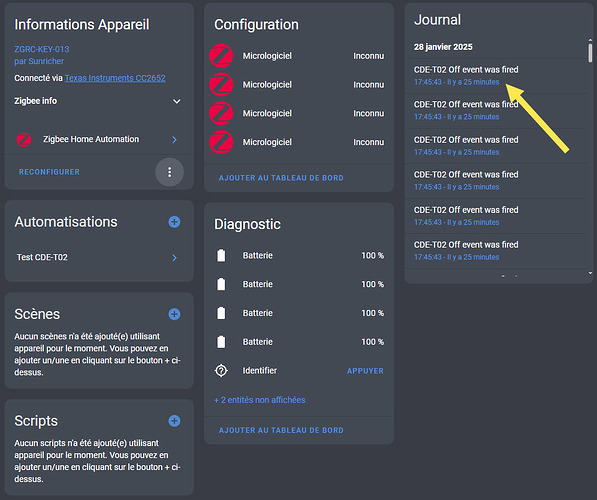Click the last Batterie 100 % entry

click(x=299, y=342)
